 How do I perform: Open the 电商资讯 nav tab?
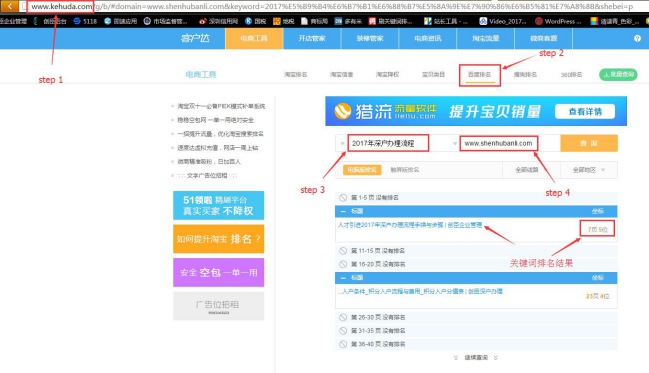coord(428,39)
